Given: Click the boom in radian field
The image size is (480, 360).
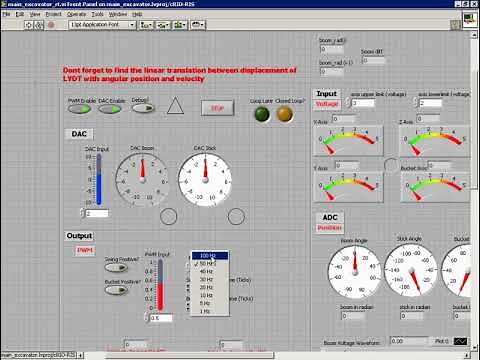Looking at the screenshot, I should [x=353, y=316].
